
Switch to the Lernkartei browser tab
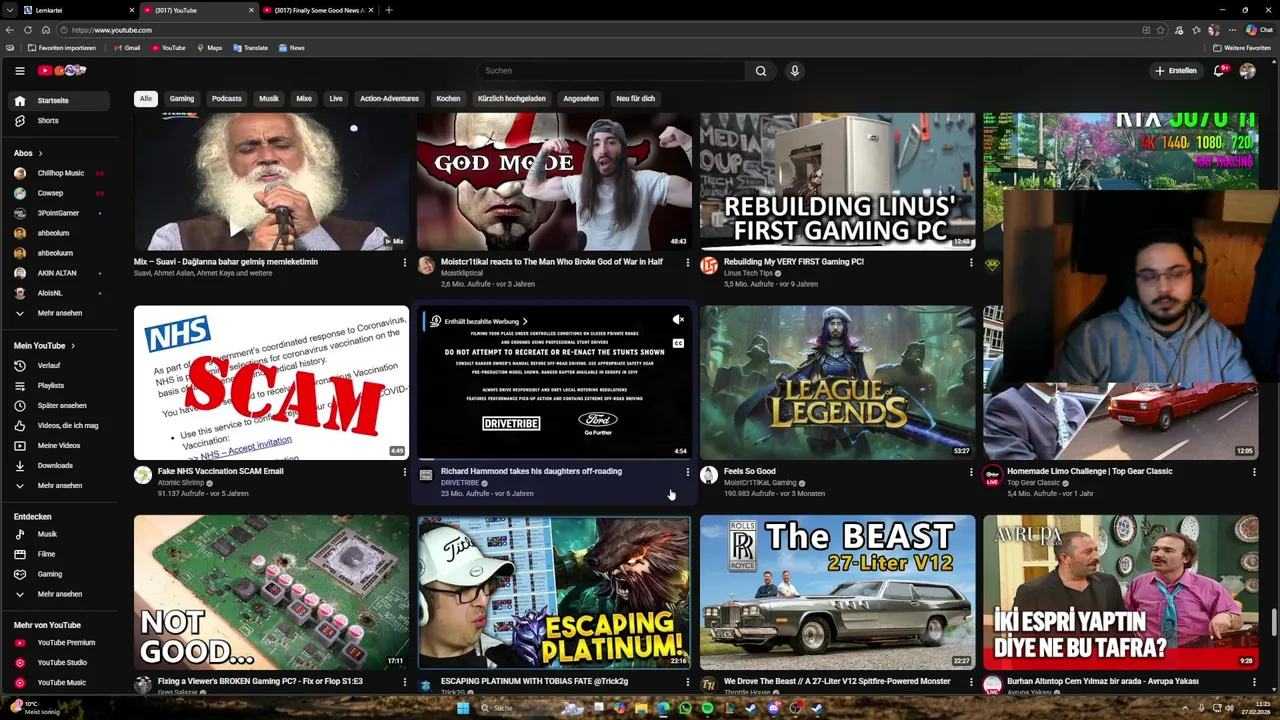[78, 10]
